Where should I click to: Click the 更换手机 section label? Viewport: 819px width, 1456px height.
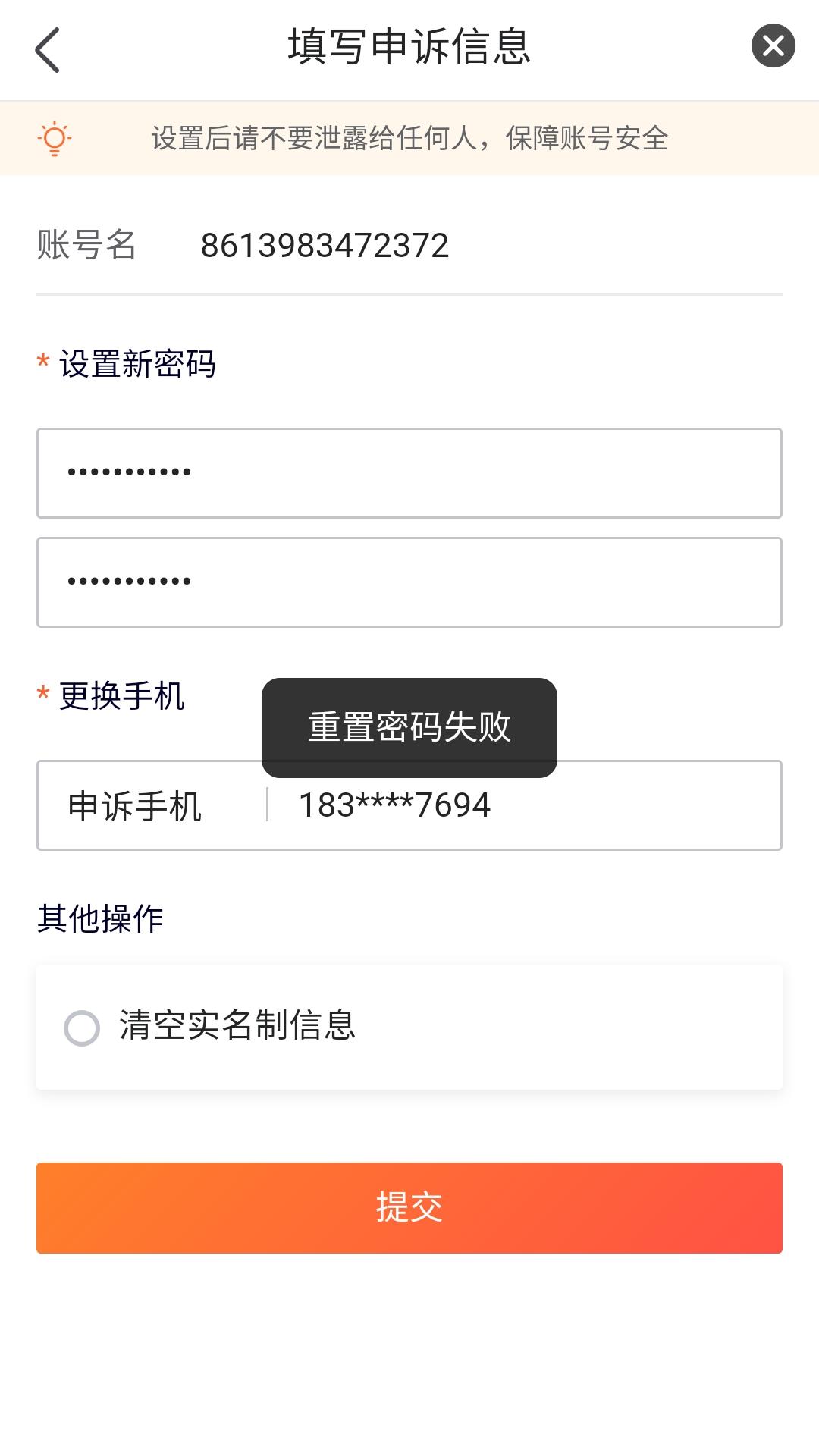[x=122, y=696]
